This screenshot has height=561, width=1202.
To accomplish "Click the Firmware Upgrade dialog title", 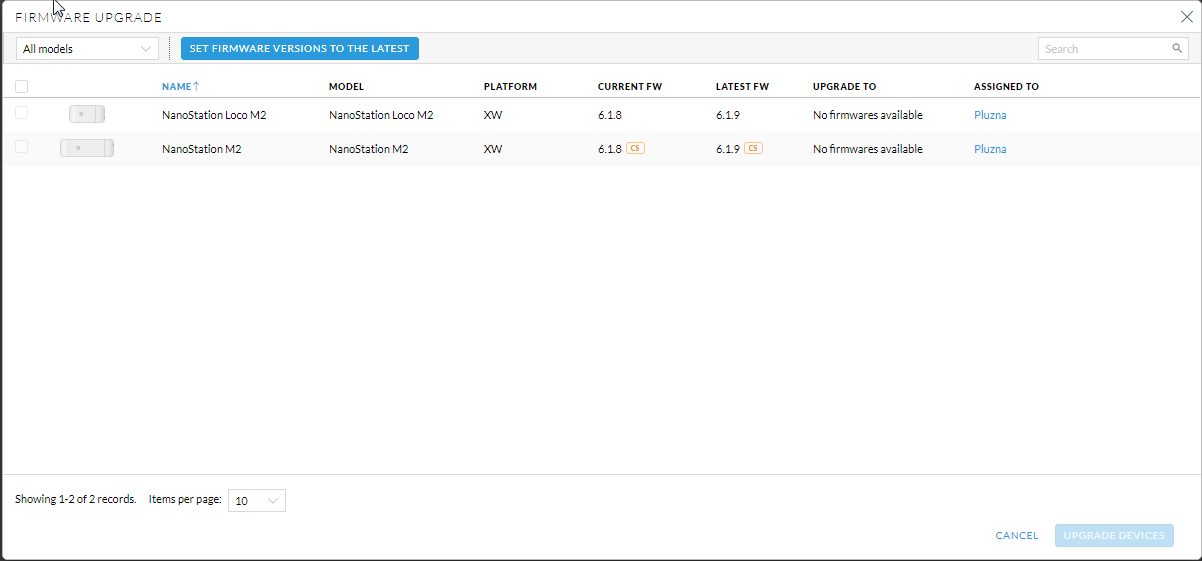I will [x=89, y=18].
